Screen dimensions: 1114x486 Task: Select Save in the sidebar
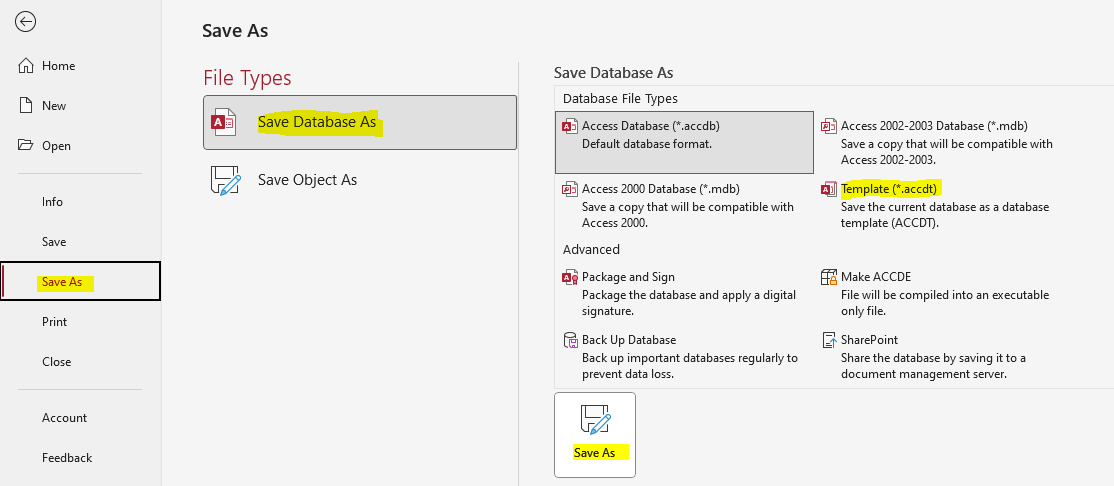click(80, 242)
